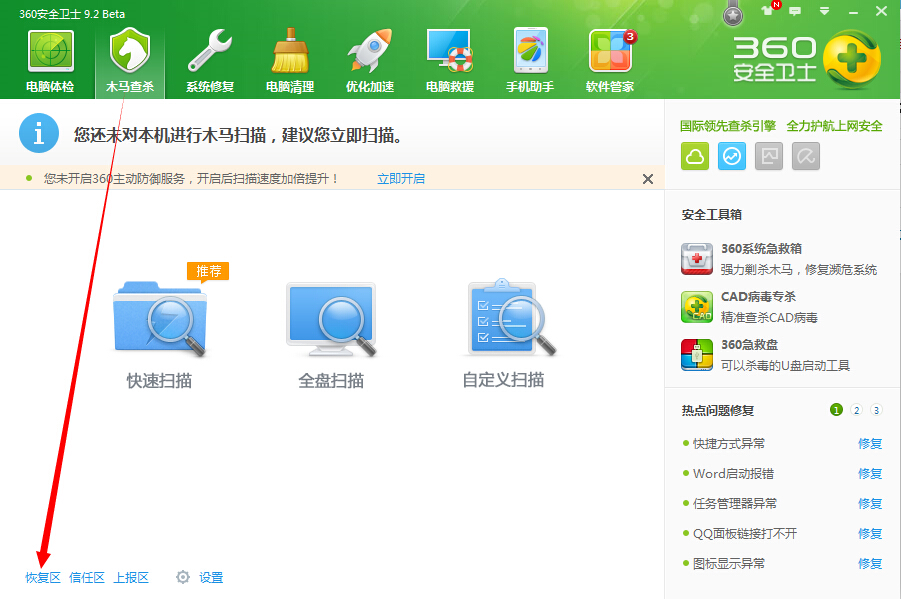
Task: Open CAD病毒专杀 icon
Action: 697,307
